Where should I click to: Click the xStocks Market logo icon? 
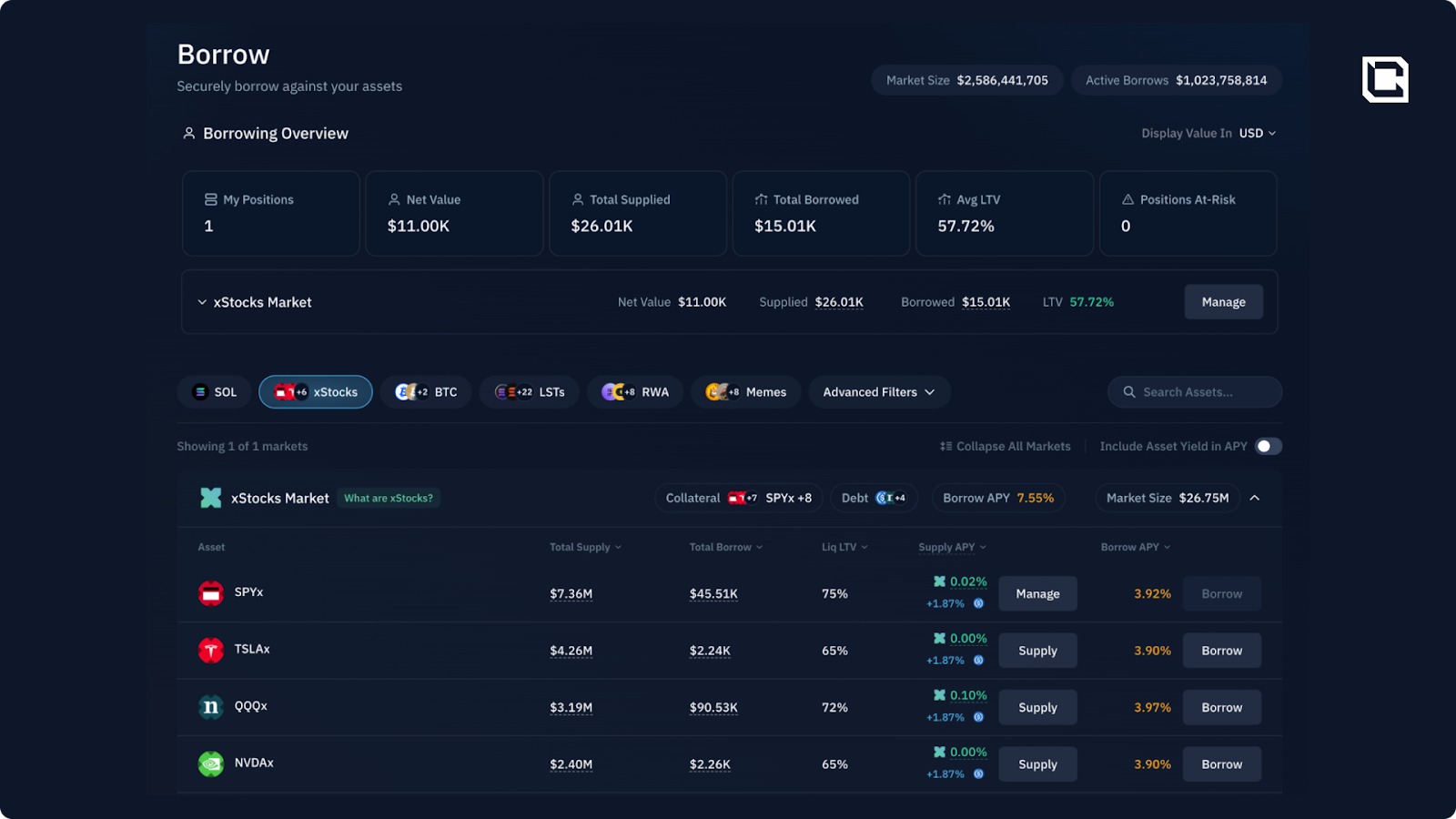click(x=211, y=498)
